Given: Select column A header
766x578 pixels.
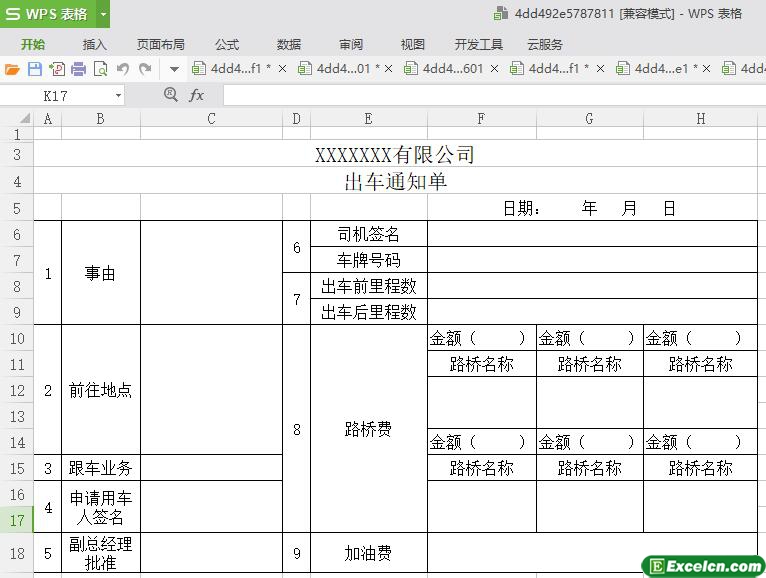Looking at the screenshot, I should click(x=47, y=119).
